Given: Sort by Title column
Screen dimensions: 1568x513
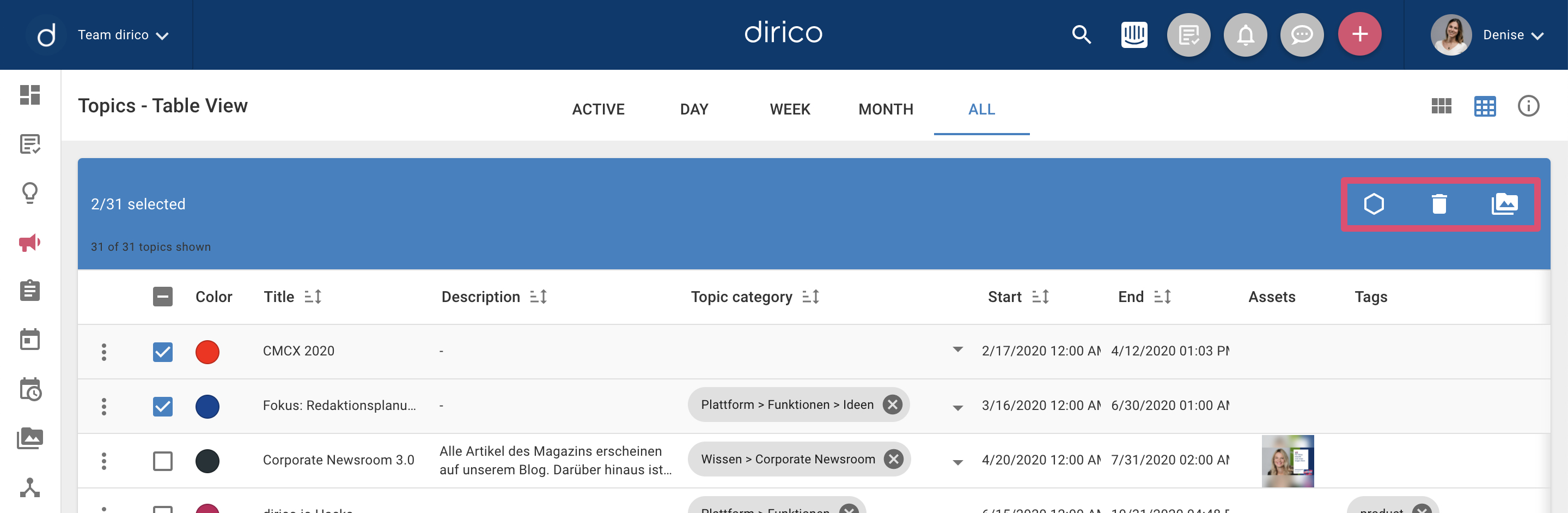Looking at the screenshot, I should (x=313, y=297).
